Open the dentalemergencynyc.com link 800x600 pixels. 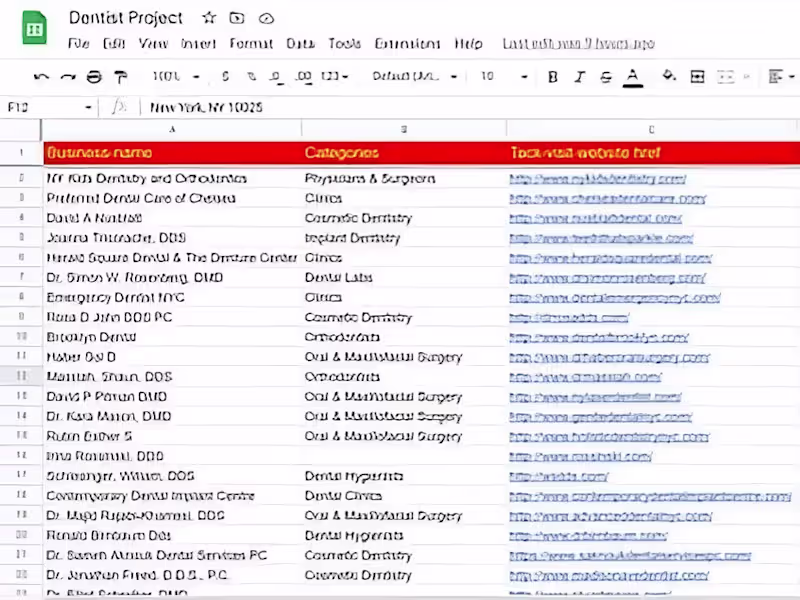(614, 298)
